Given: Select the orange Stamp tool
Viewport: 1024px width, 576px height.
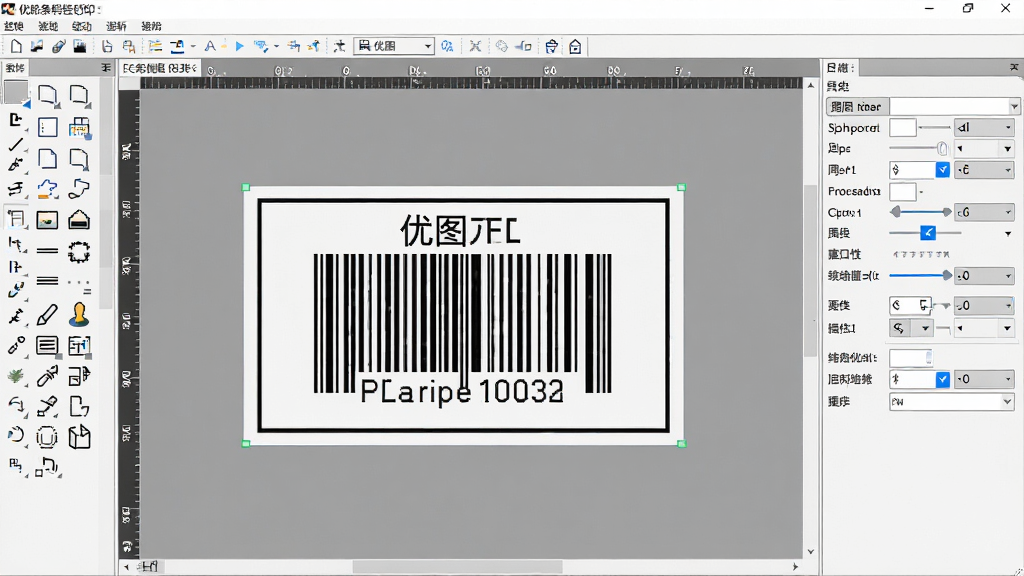Looking at the screenshot, I should pos(80,315).
